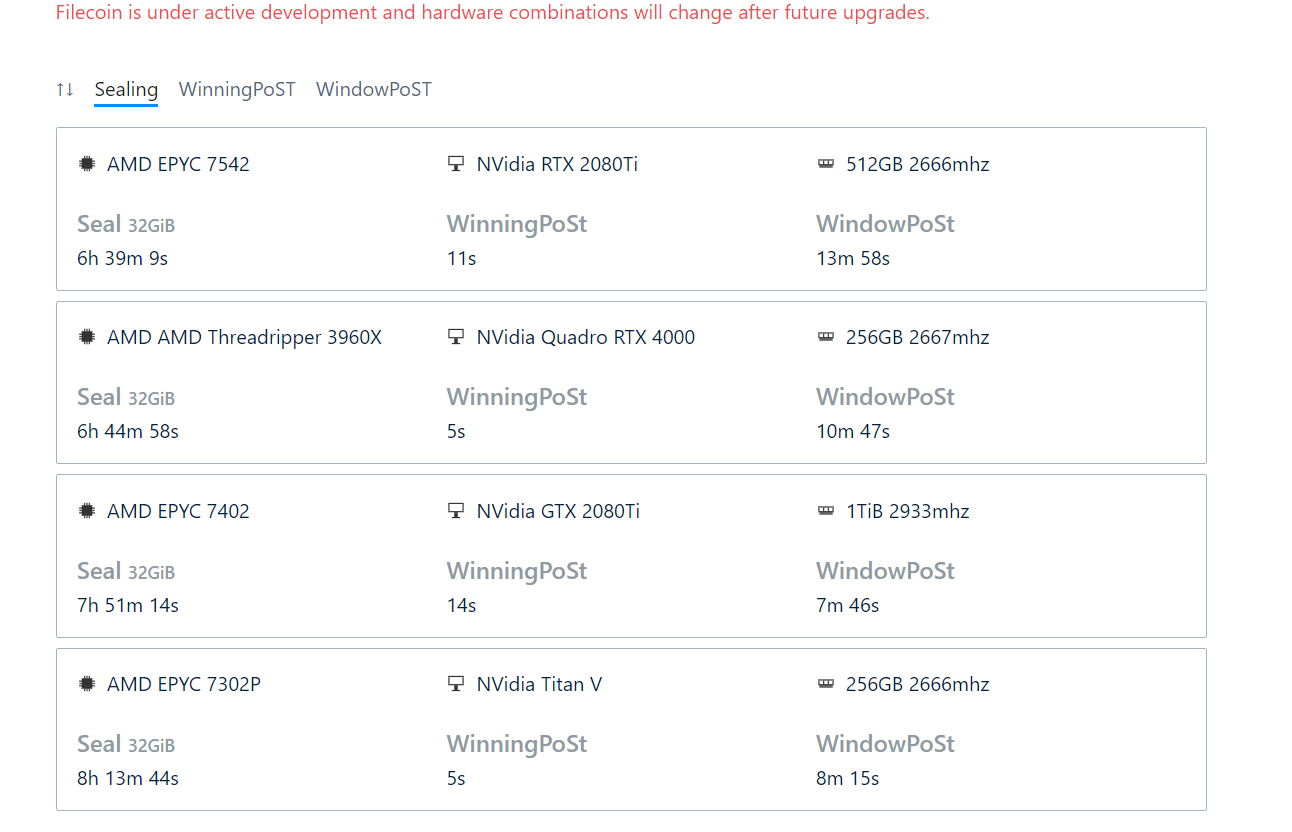Click the memory icon beside 1TiB 2933mhz
The height and width of the screenshot is (832, 1292).
(x=826, y=511)
